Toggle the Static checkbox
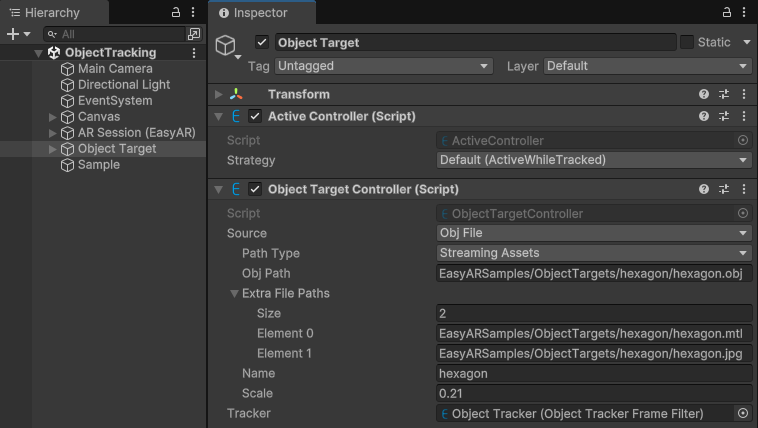Screen dimensions: 758x428 coord(687,43)
